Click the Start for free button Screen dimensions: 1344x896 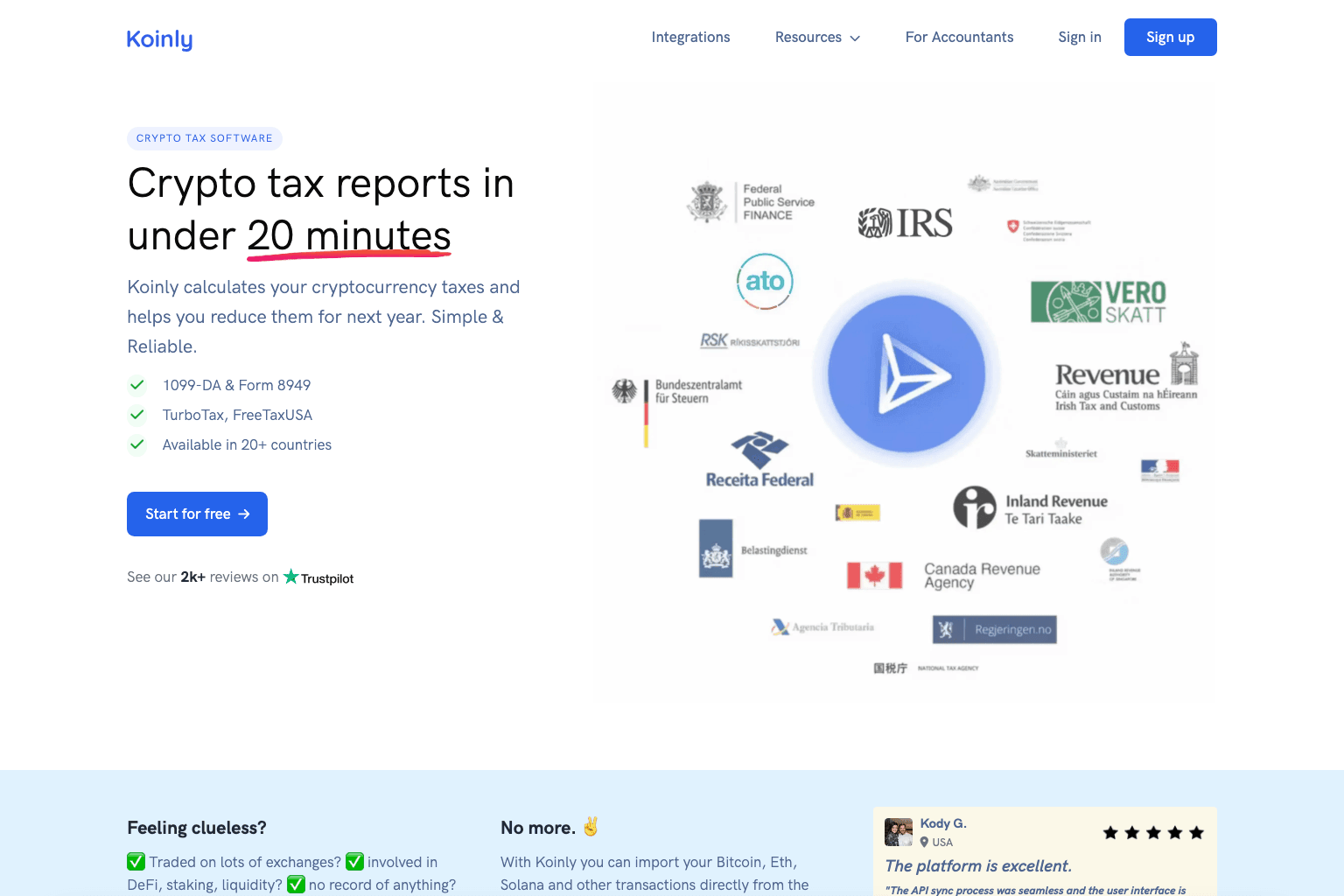pos(197,514)
